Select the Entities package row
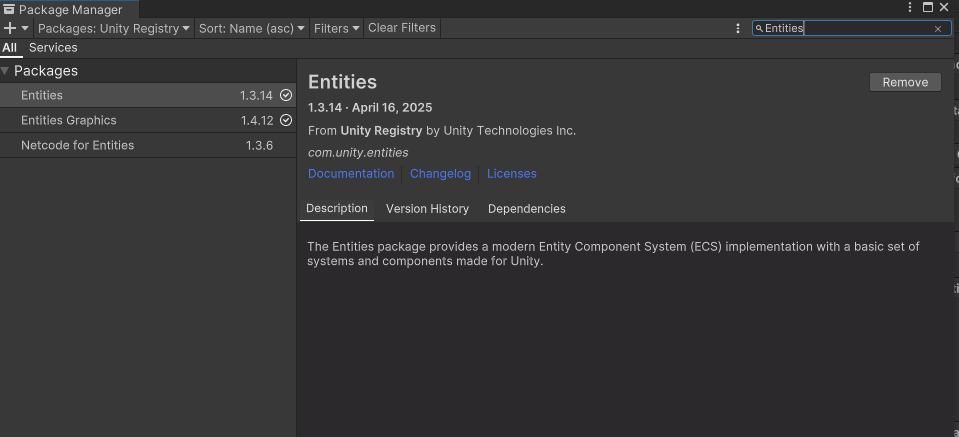The image size is (959, 437). click(148, 95)
